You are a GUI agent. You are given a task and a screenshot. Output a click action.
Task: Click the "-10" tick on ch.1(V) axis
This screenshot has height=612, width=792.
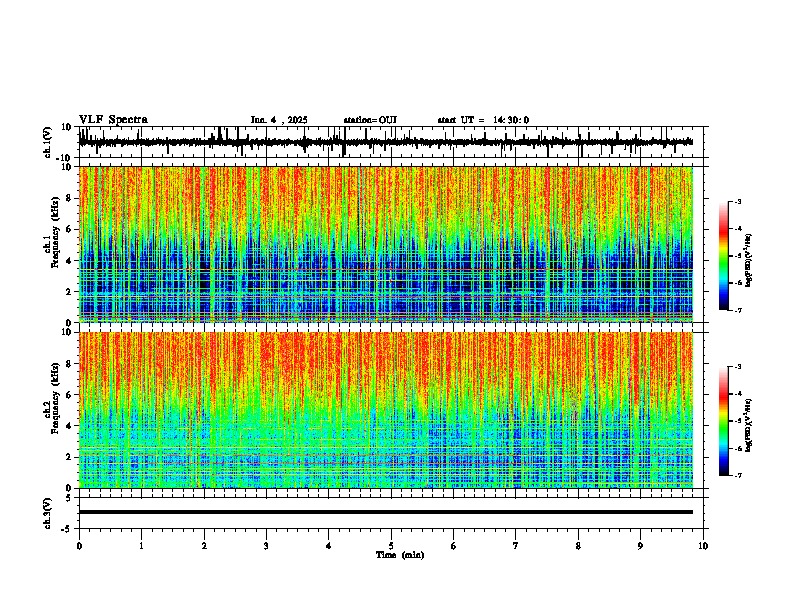point(64,158)
